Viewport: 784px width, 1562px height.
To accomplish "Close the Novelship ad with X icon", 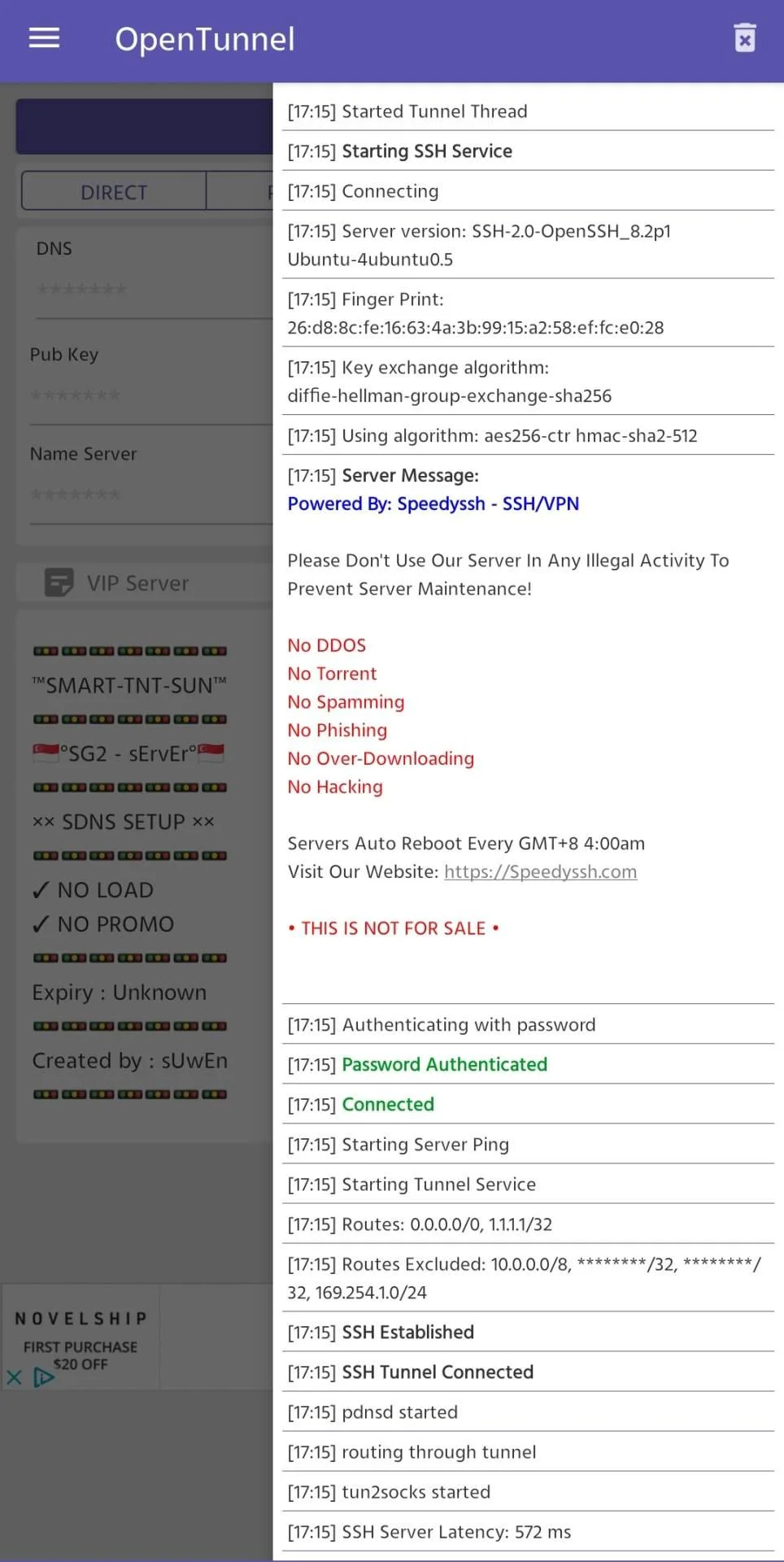I will (14, 1377).
